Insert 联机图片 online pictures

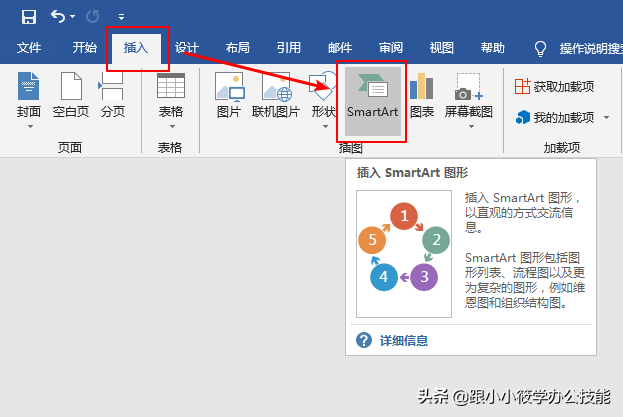[276, 95]
